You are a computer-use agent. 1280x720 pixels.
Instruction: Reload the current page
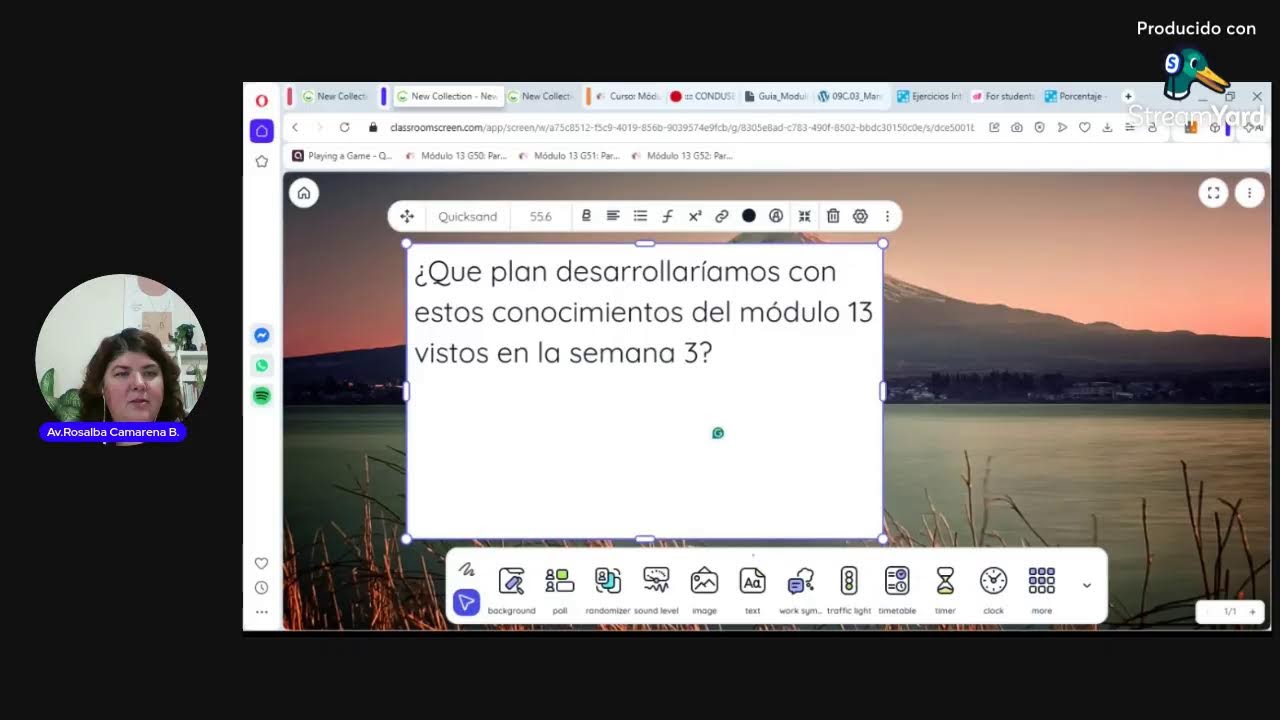(x=345, y=127)
